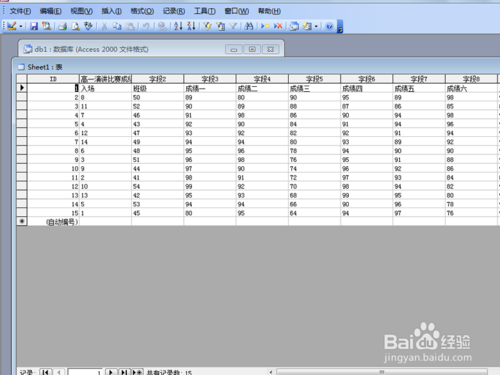This screenshot has height=375, width=500.
Task: Open the 编辑(E) menu
Action: (51, 11)
